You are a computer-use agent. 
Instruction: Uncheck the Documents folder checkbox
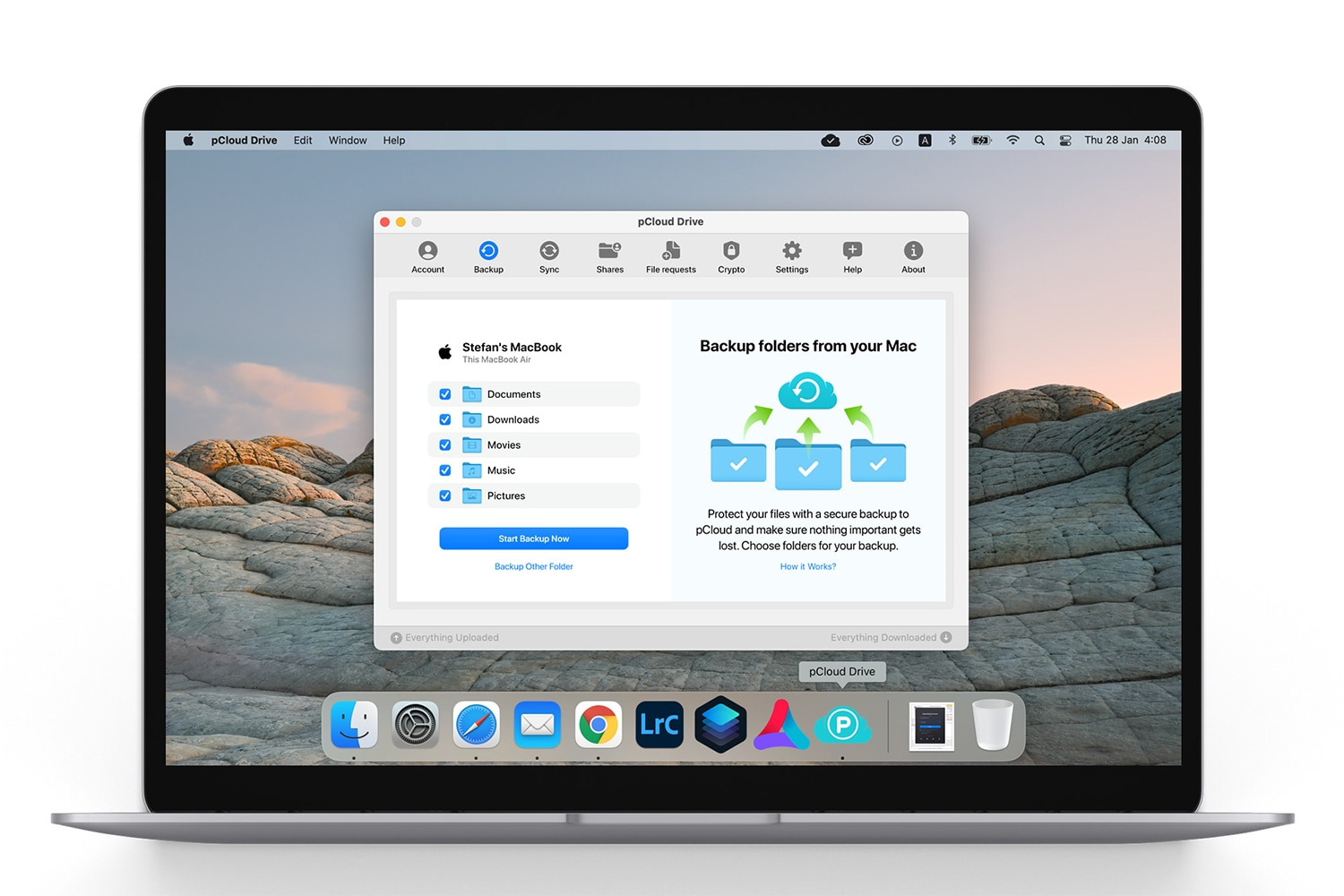pyautogui.click(x=445, y=394)
